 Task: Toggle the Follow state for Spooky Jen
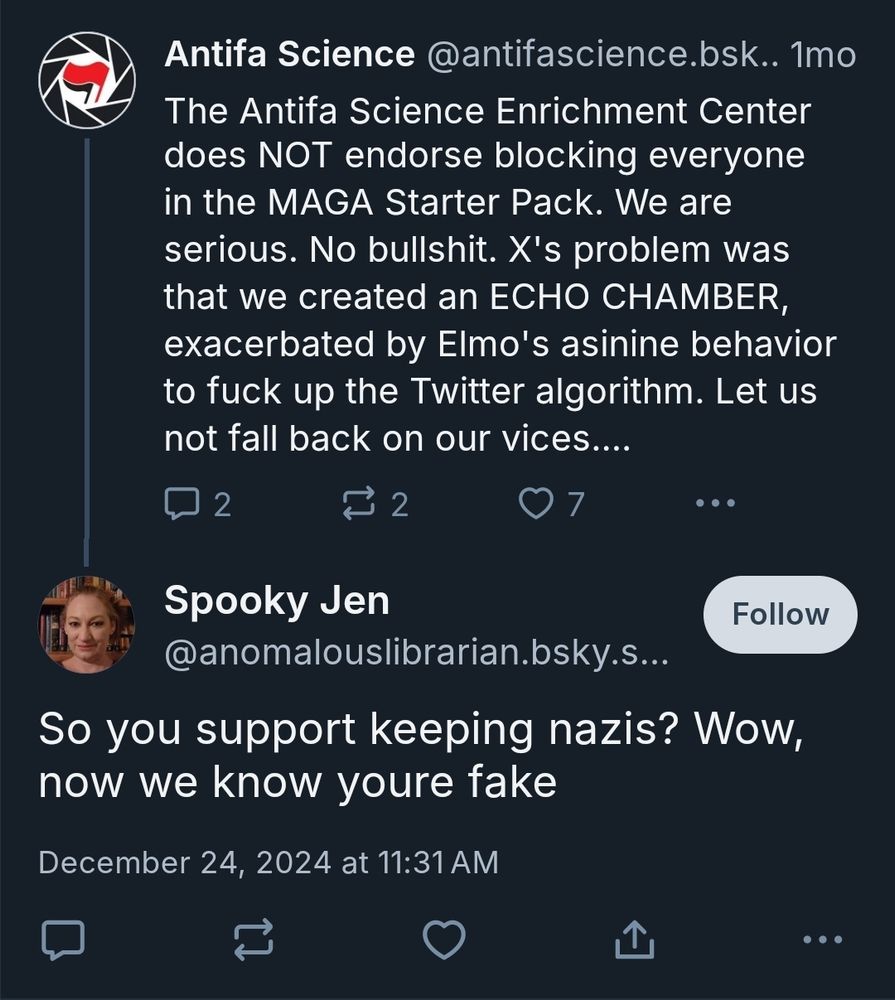click(x=780, y=613)
